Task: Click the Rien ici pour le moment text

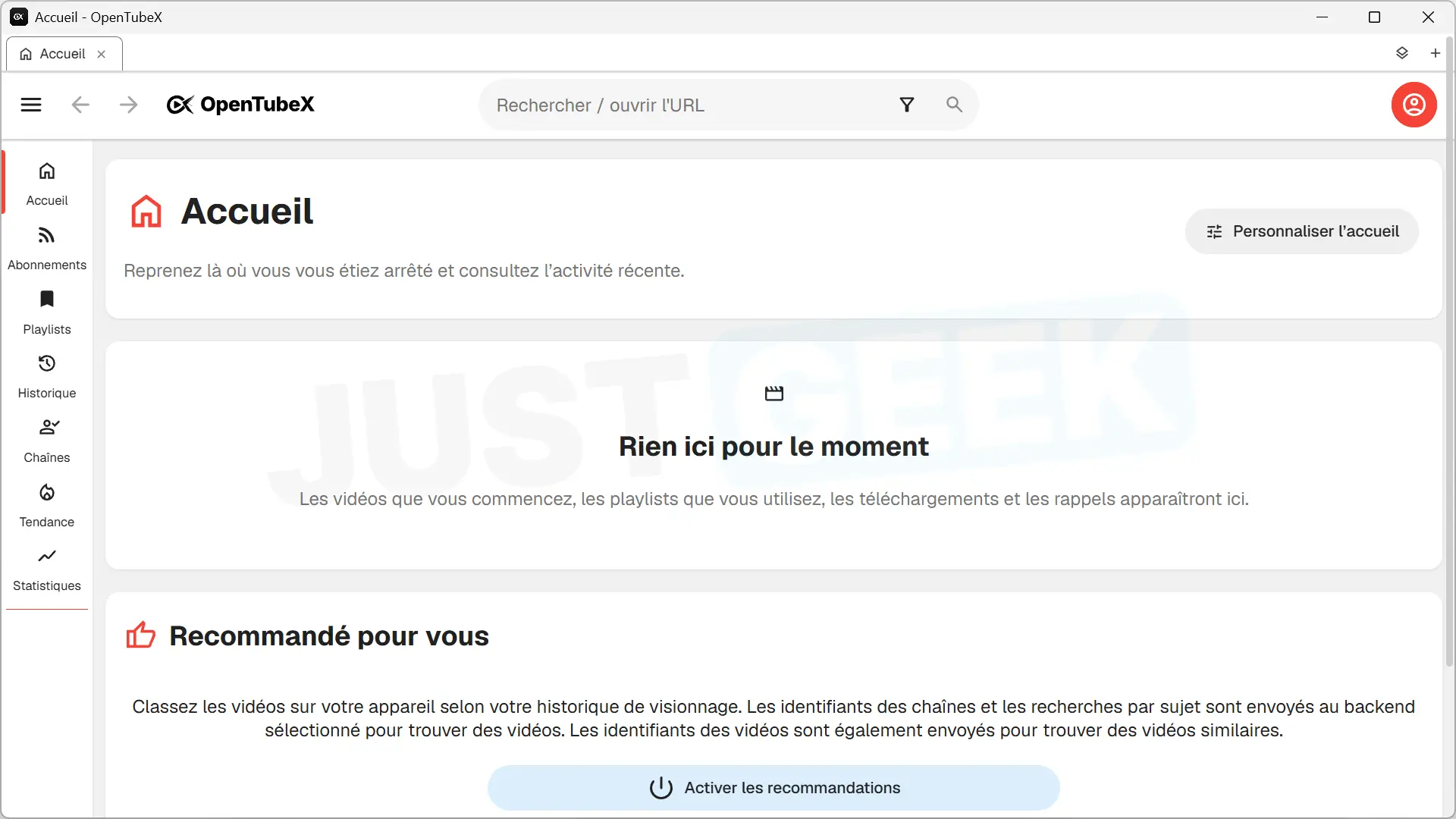Action: coord(773,447)
